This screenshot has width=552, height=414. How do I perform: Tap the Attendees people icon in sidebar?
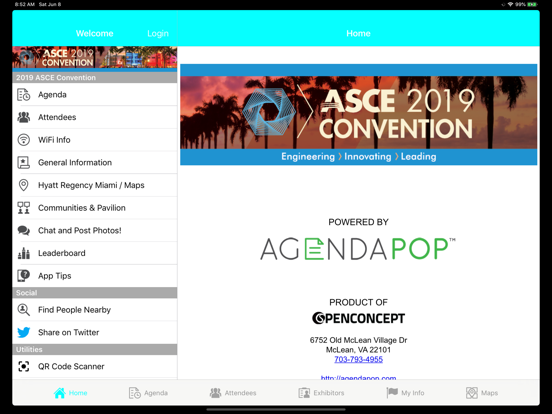coord(24,117)
